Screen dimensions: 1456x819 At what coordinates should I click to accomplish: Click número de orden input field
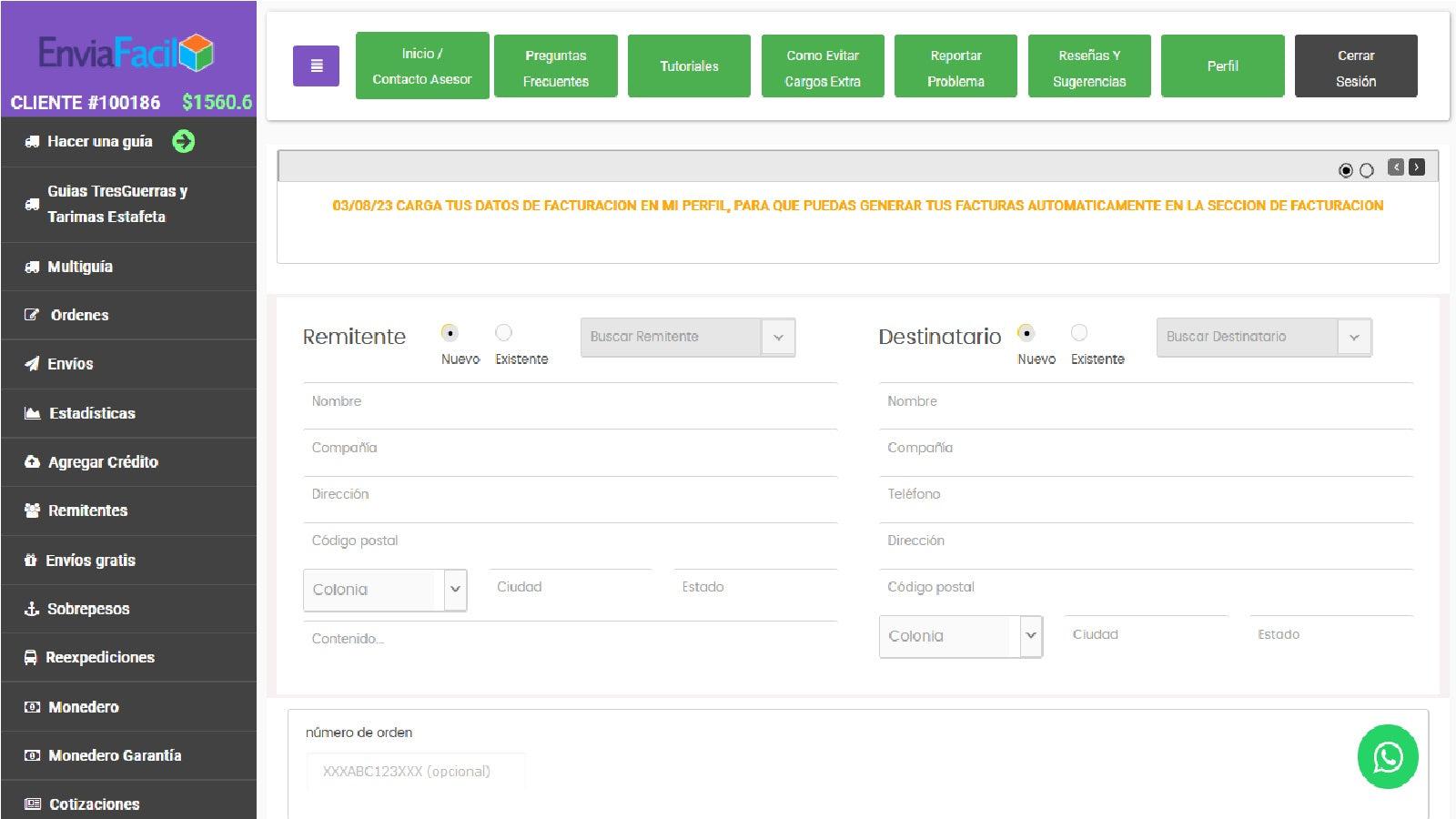pyautogui.click(x=416, y=772)
